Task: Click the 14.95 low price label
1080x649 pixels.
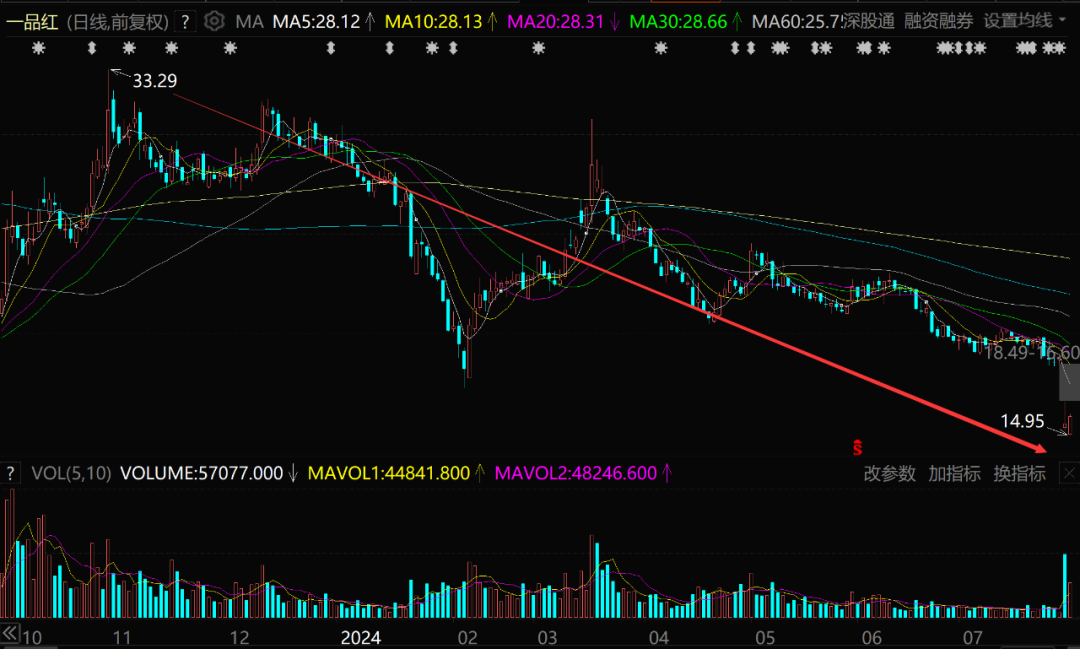Action: [x=1022, y=421]
